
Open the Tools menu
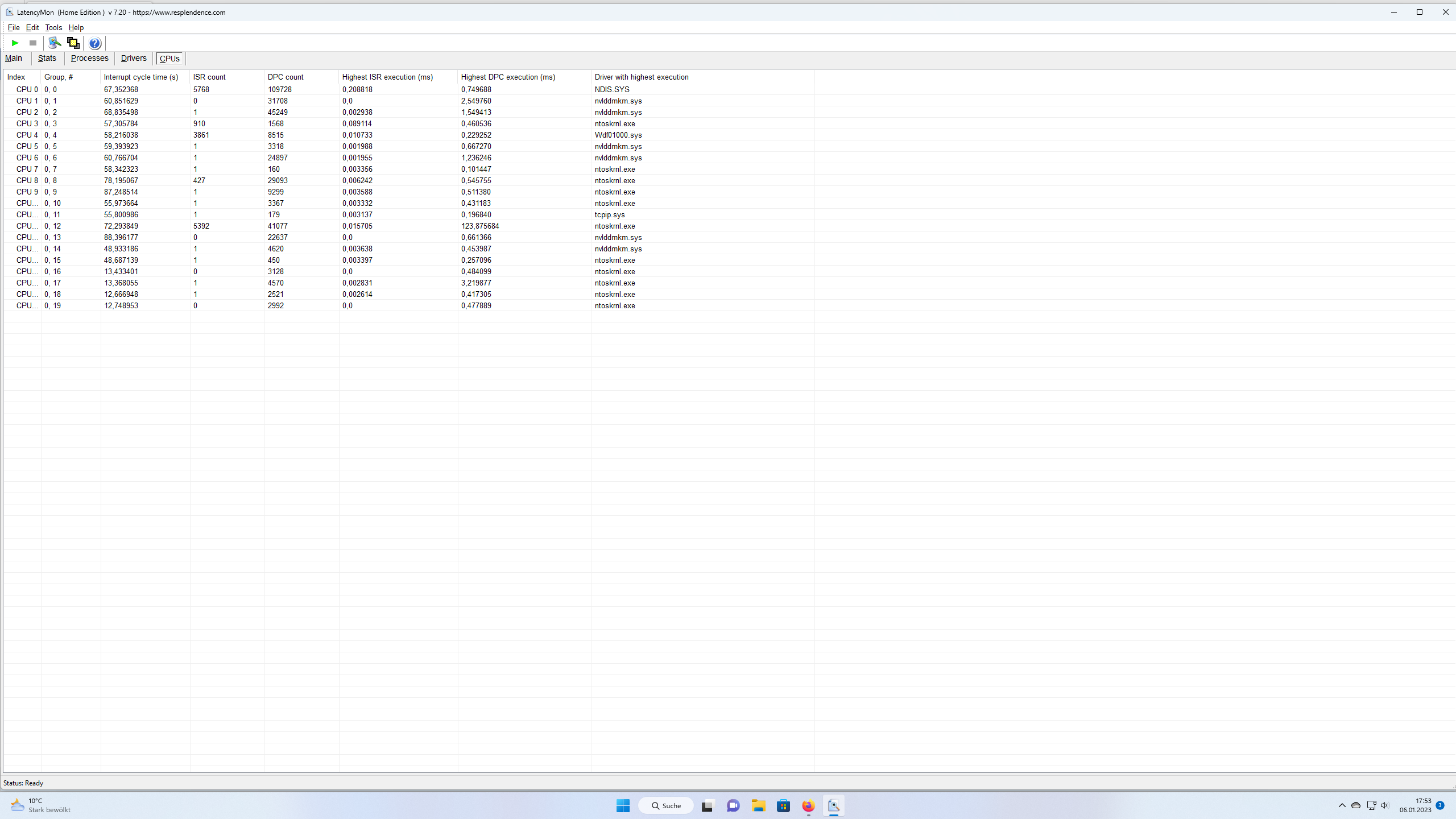[x=53, y=27]
